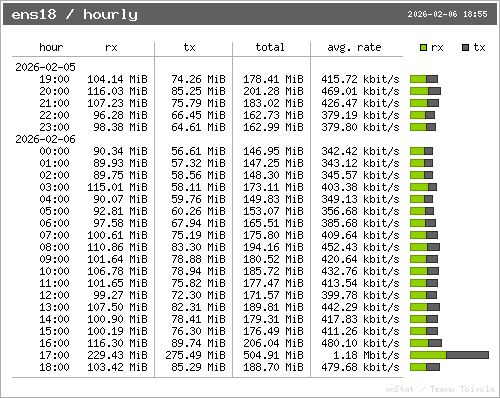Click rx value '96.28 MiB'
Screen dimensions: 500x398
point(120,115)
